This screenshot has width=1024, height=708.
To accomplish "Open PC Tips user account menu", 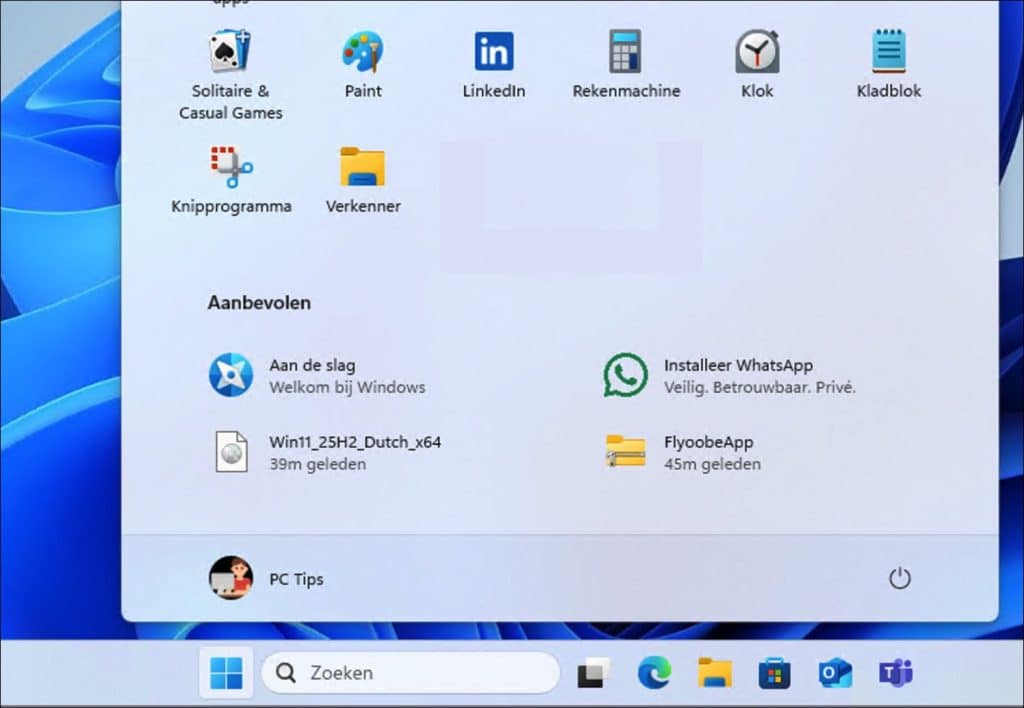I will point(266,579).
